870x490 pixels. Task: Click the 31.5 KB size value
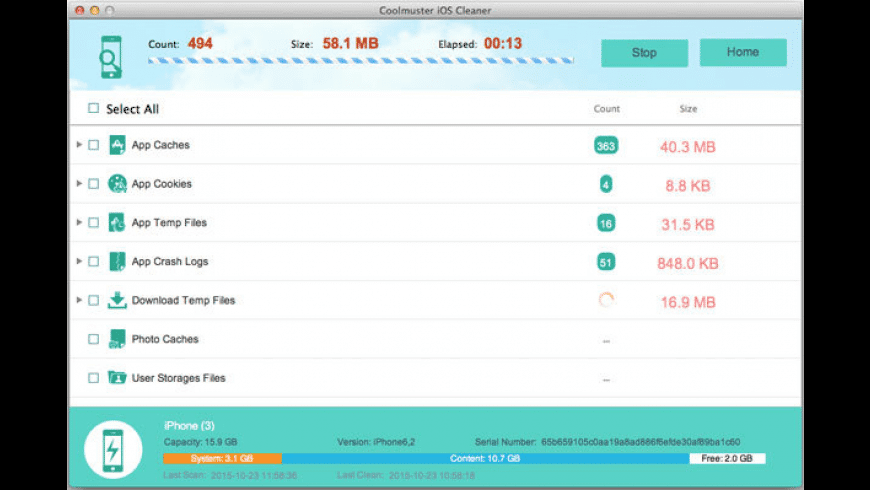[x=687, y=225]
